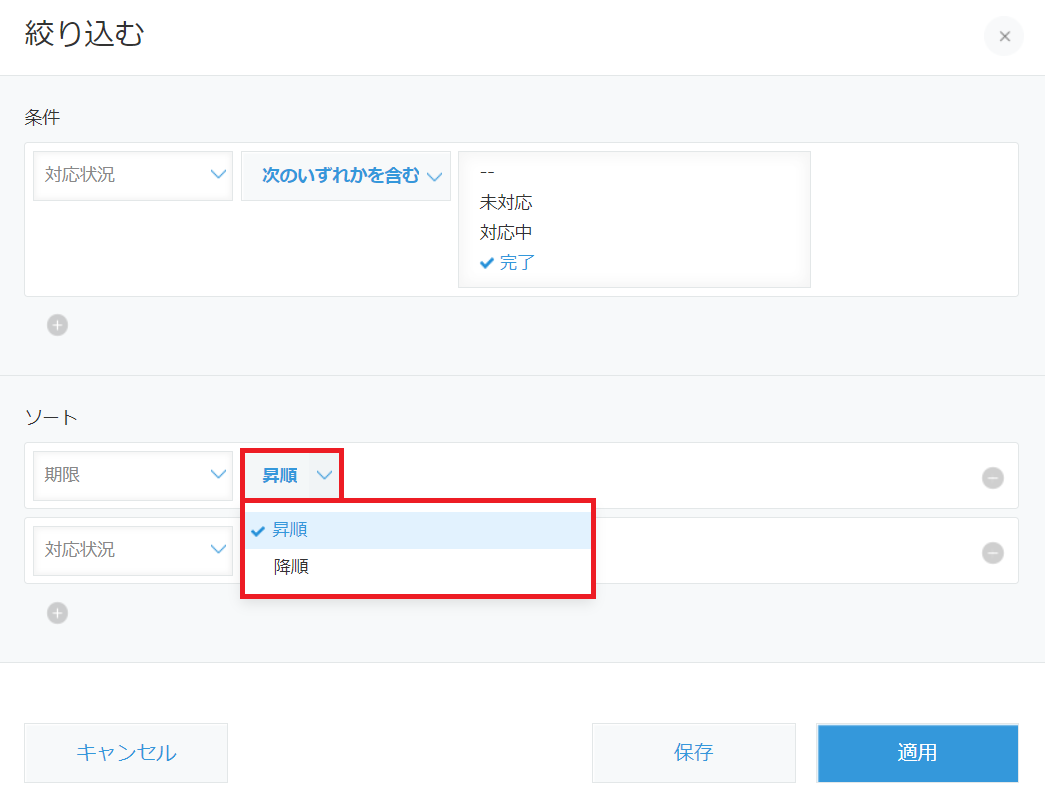Choose 降順 in the sort order menu

(x=418, y=567)
